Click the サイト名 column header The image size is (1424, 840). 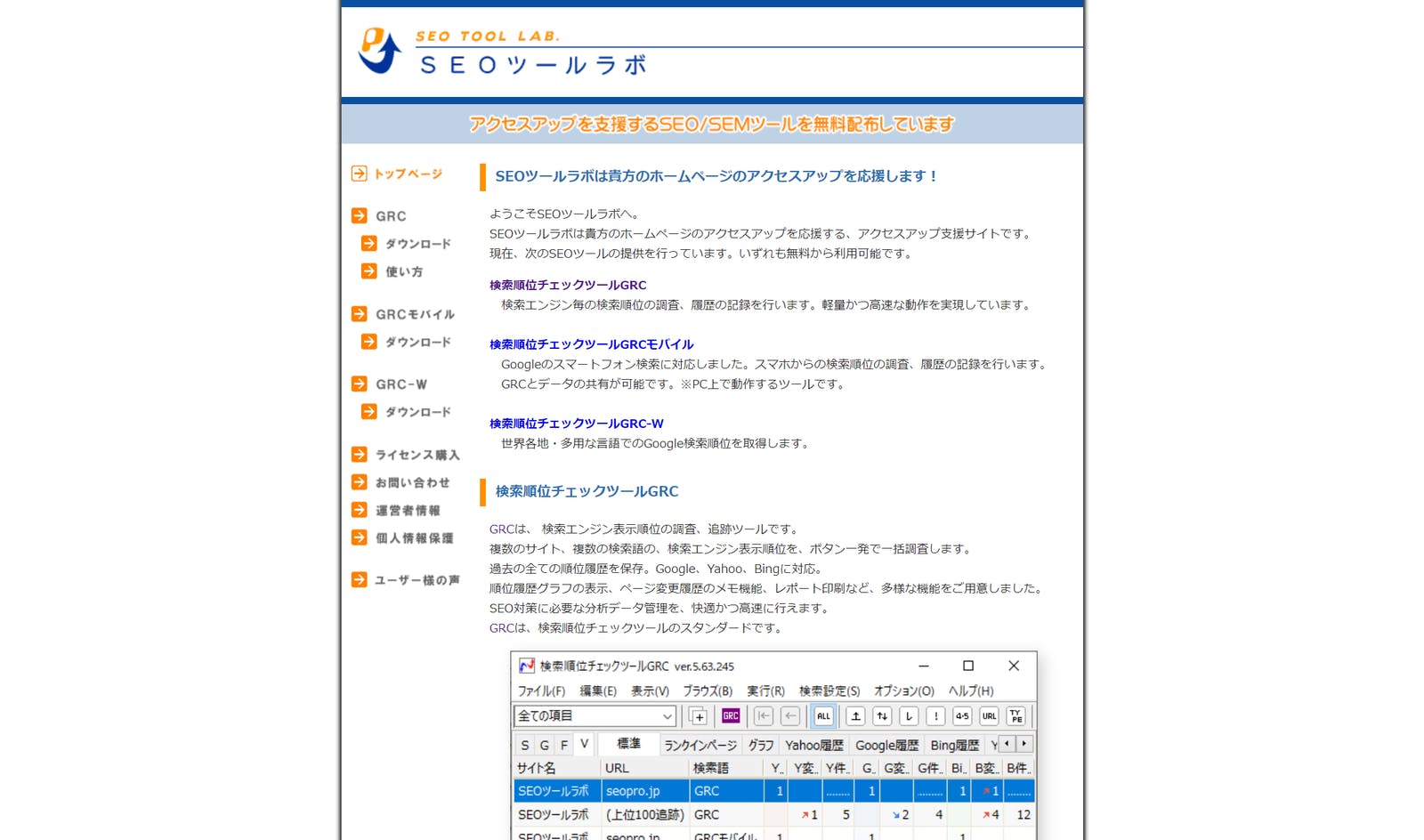557,768
